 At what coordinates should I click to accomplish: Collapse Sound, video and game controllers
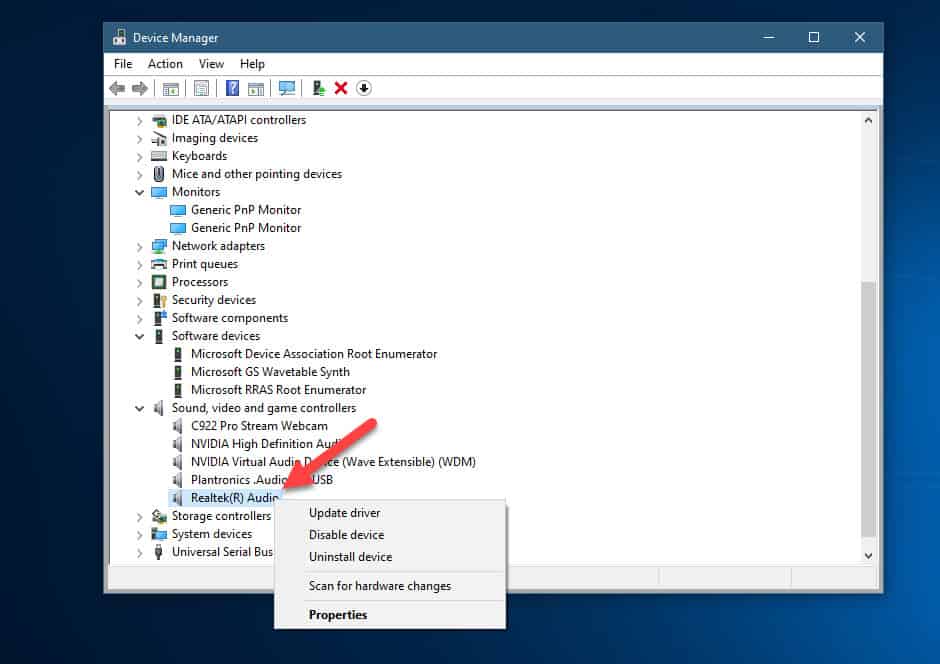point(139,408)
